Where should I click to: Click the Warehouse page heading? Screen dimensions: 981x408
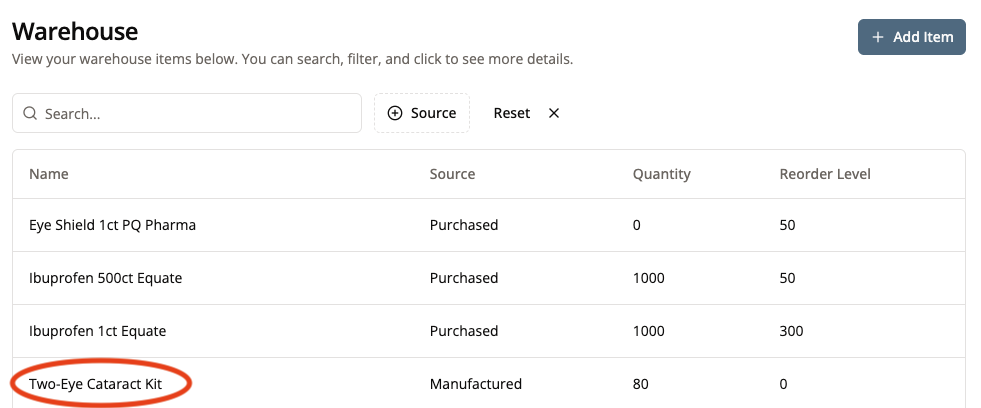coord(75,32)
